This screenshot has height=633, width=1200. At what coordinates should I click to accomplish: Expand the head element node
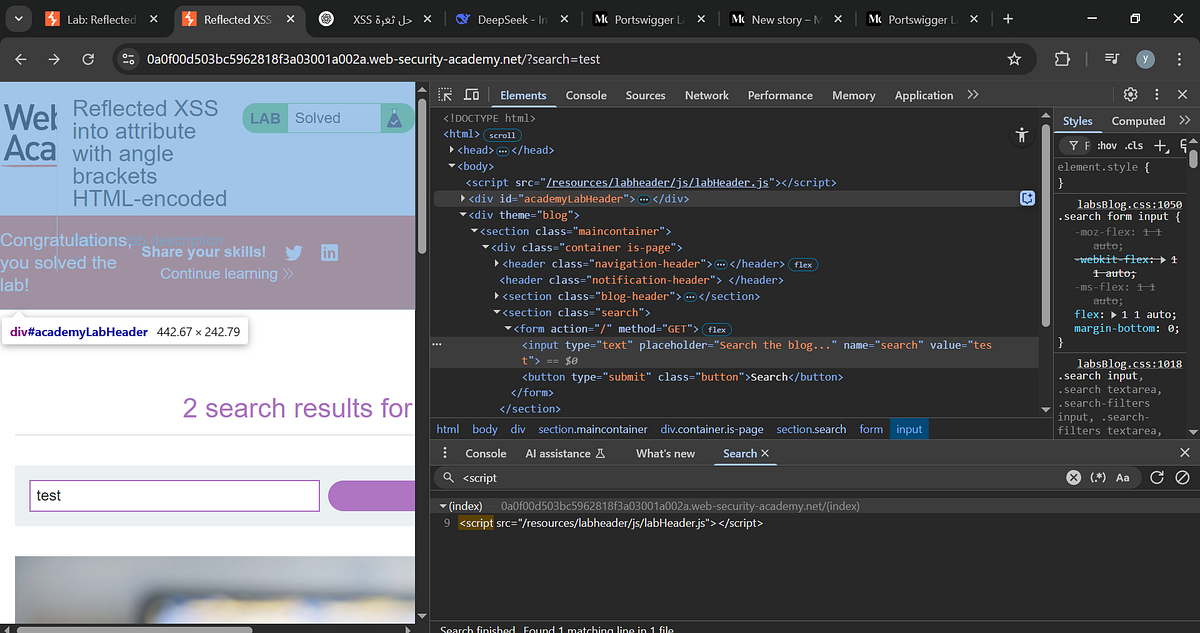[x=452, y=150]
